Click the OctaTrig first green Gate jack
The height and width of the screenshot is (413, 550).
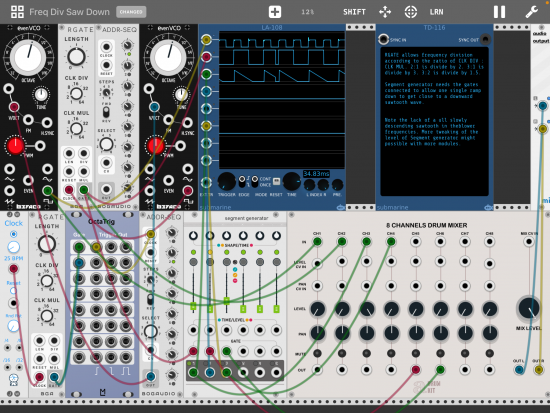tap(79, 247)
